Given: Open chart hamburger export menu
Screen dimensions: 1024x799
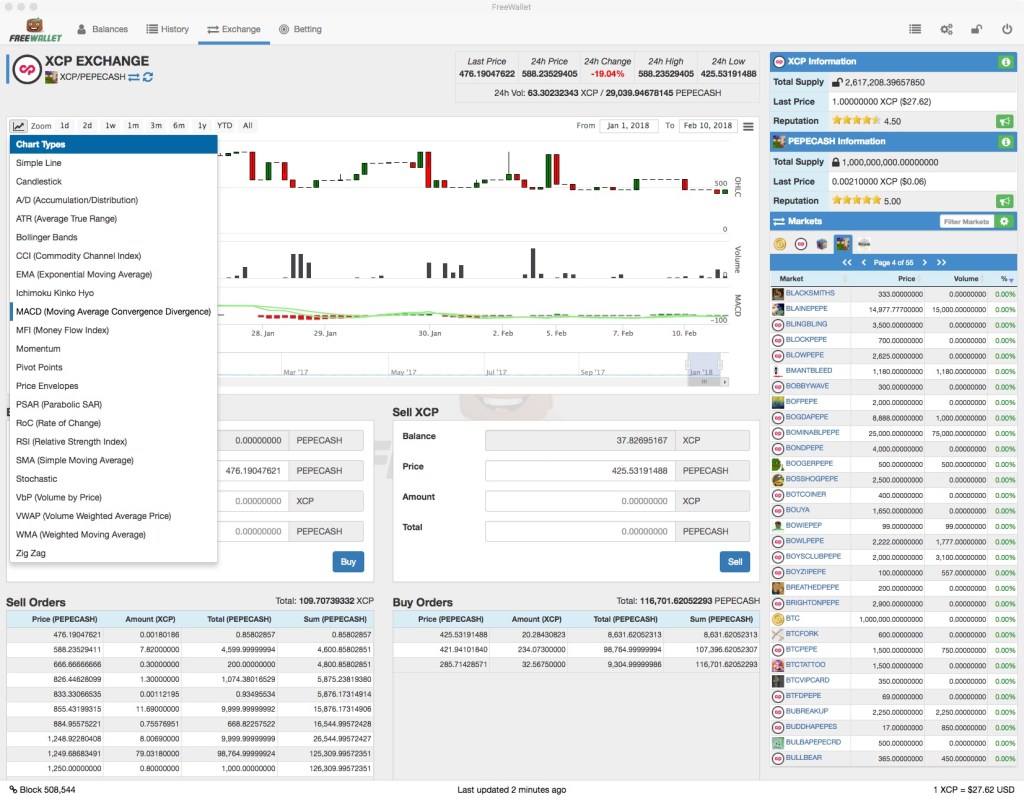Looking at the screenshot, I should click(748, 127).
